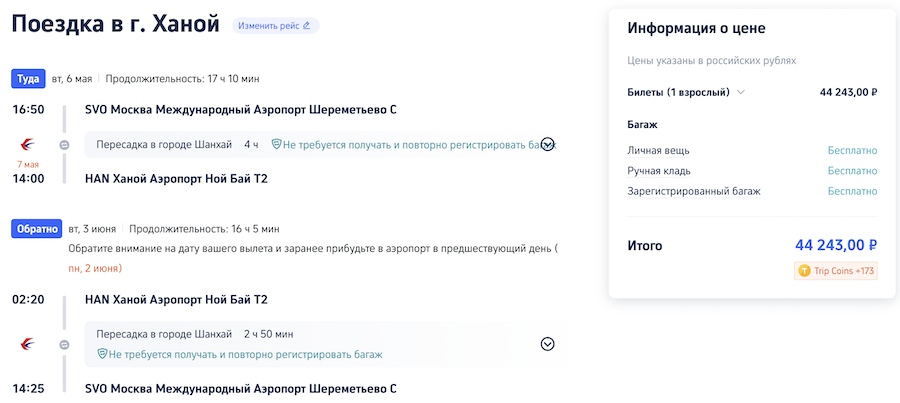Click the Trip Coins +173 badge
The width and height of the screenshot is (900, 403).
pyautogui.click(x=835, y=271)
